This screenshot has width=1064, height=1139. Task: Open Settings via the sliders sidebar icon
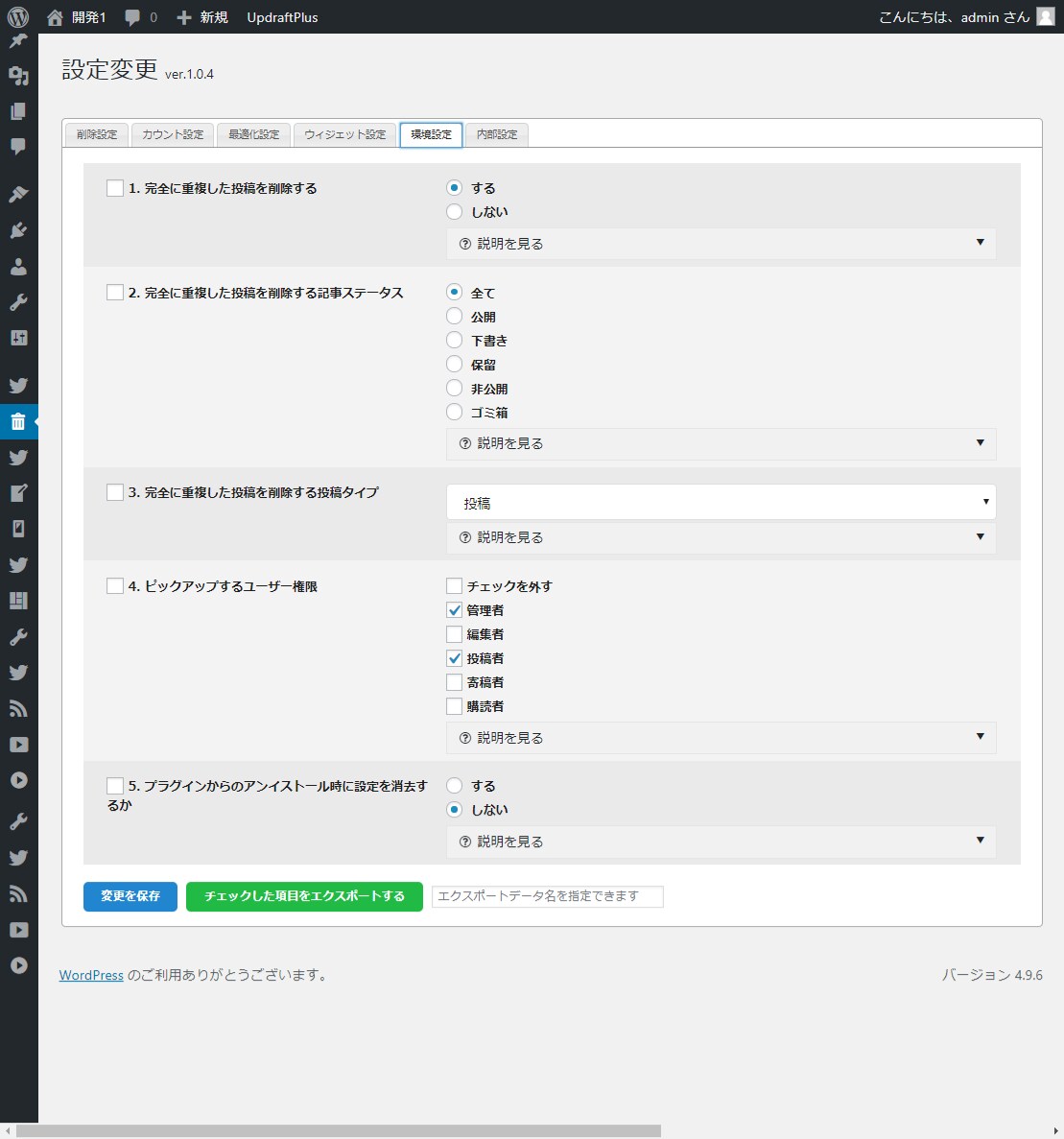click(x=18, y=338)
